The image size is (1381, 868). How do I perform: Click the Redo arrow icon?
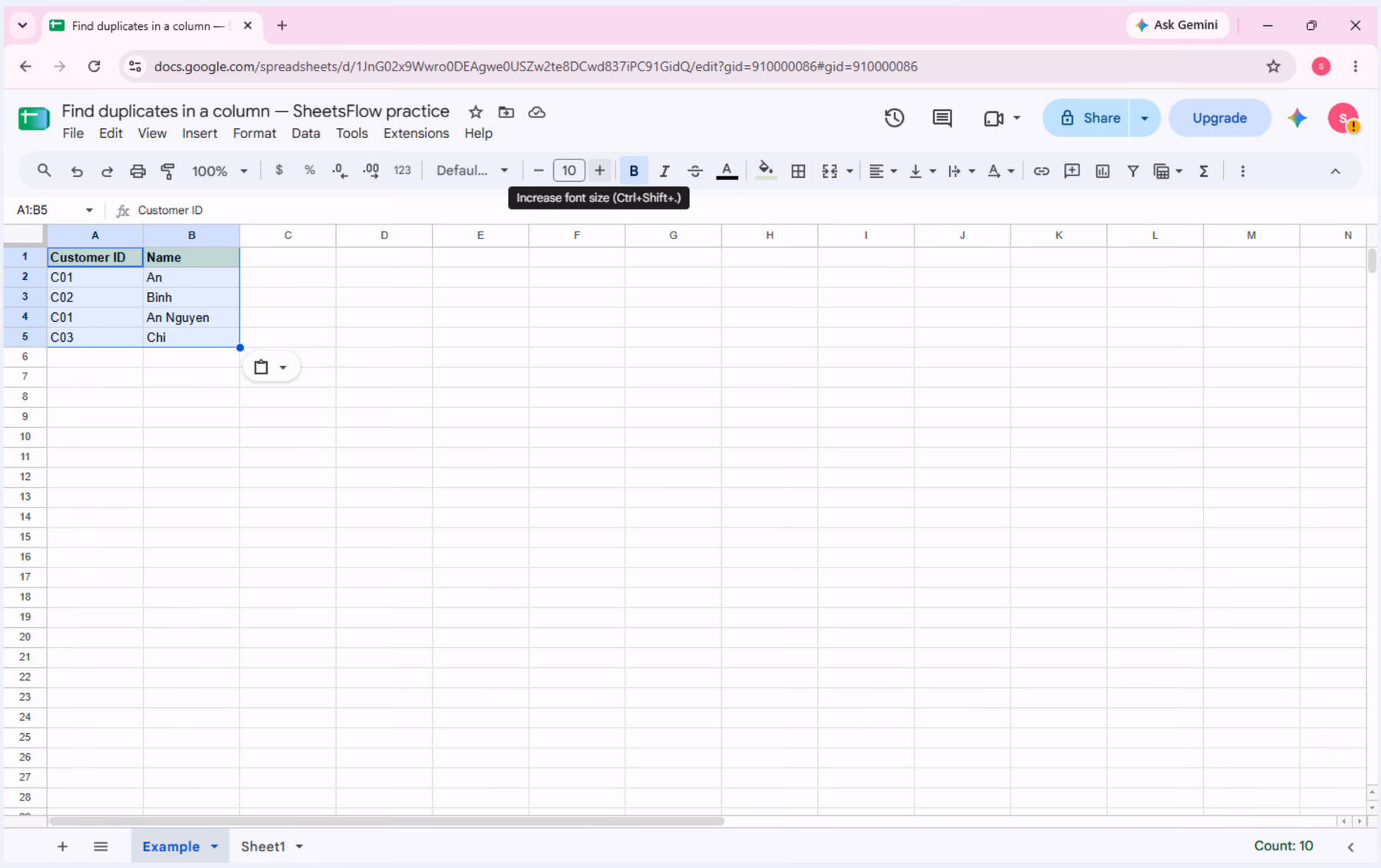click(107, 171)
